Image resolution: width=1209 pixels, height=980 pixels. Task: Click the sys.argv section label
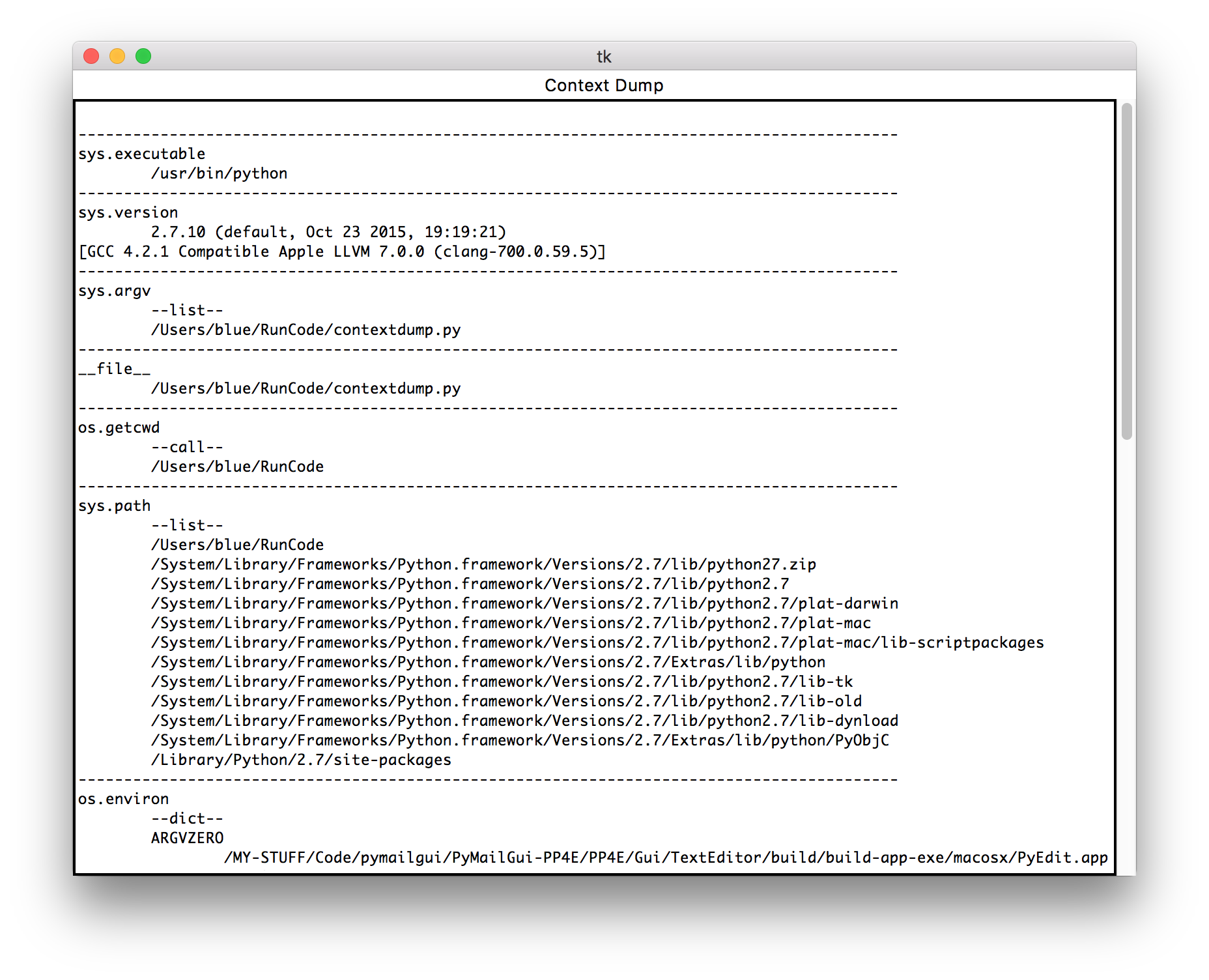tap(114, 290)
